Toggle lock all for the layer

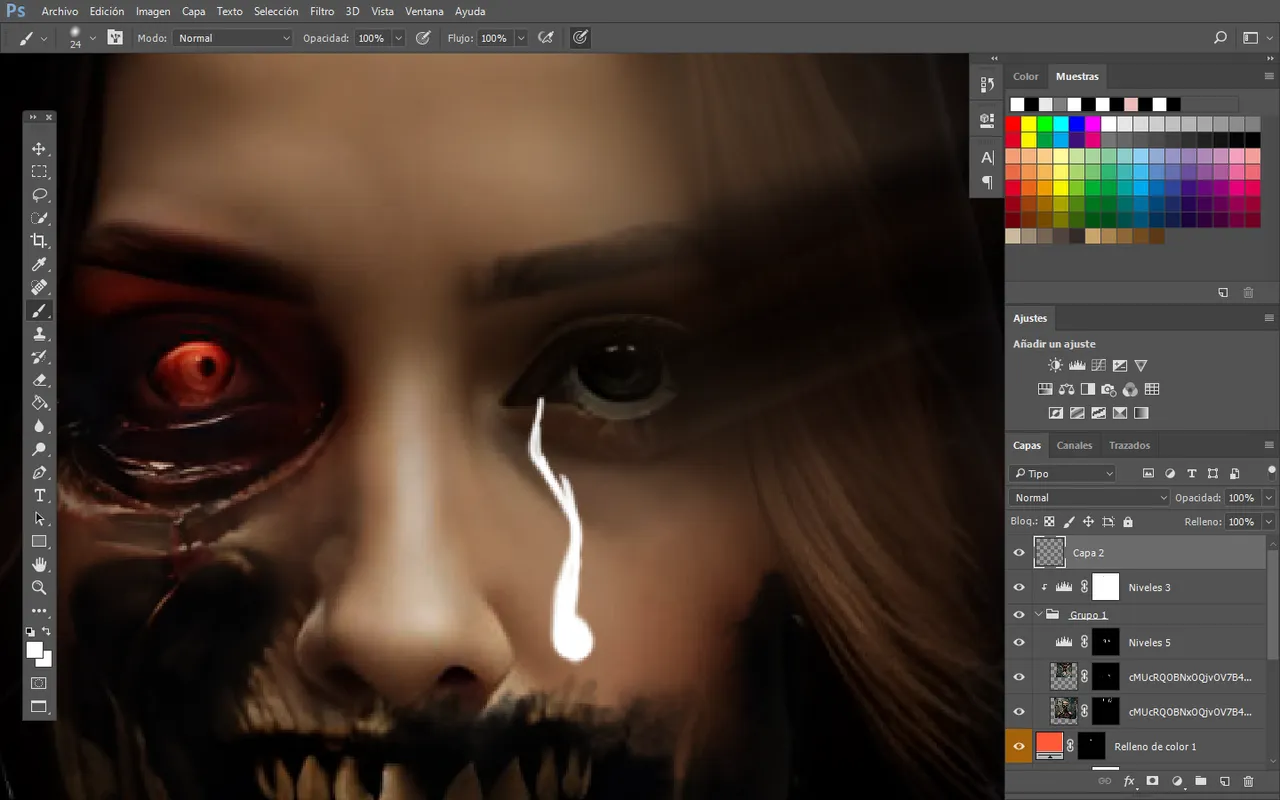(1128, 522)
